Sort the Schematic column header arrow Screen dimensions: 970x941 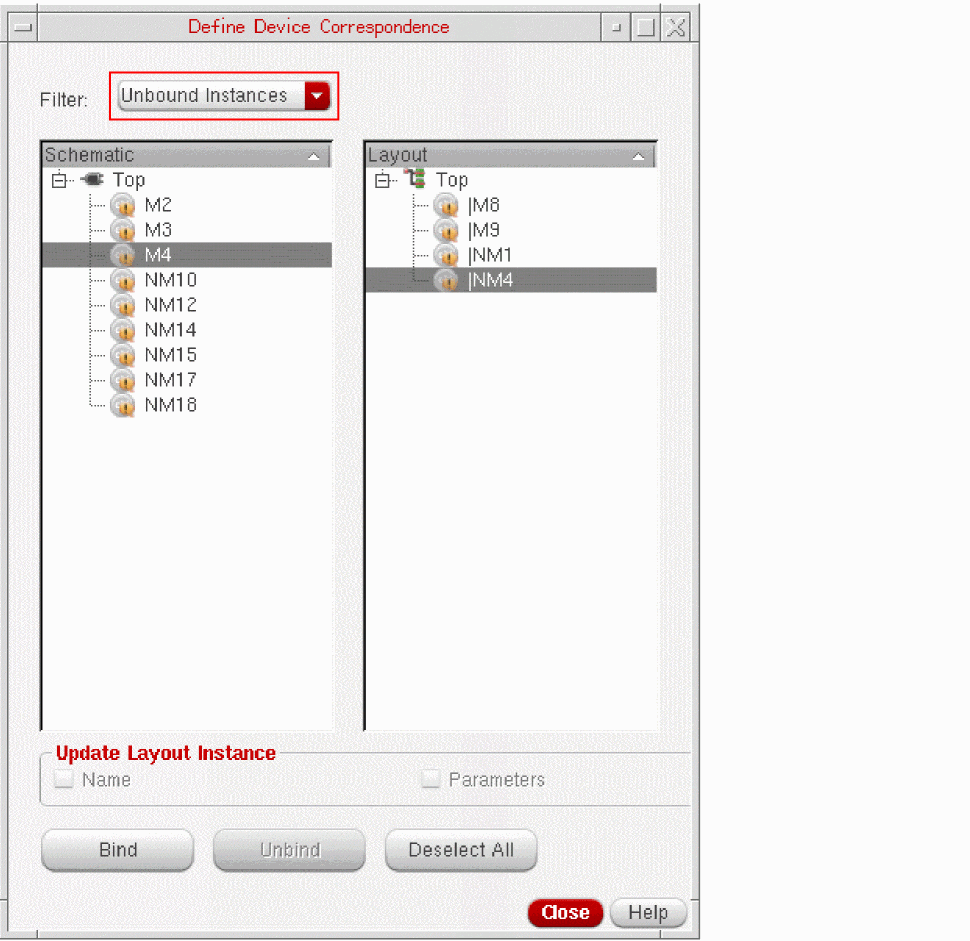coord(314,156)
